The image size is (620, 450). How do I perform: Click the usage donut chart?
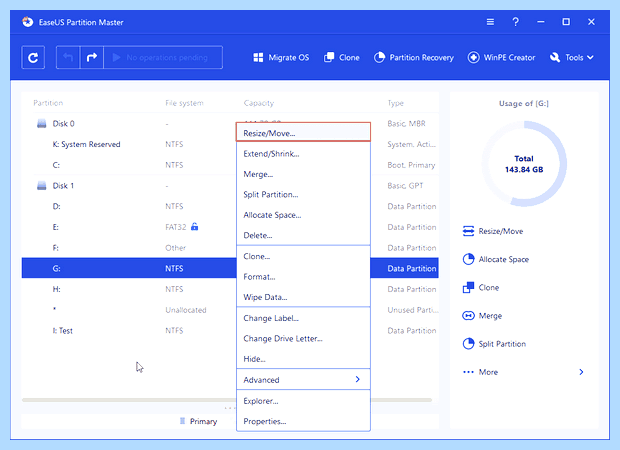tap(524, 164)
